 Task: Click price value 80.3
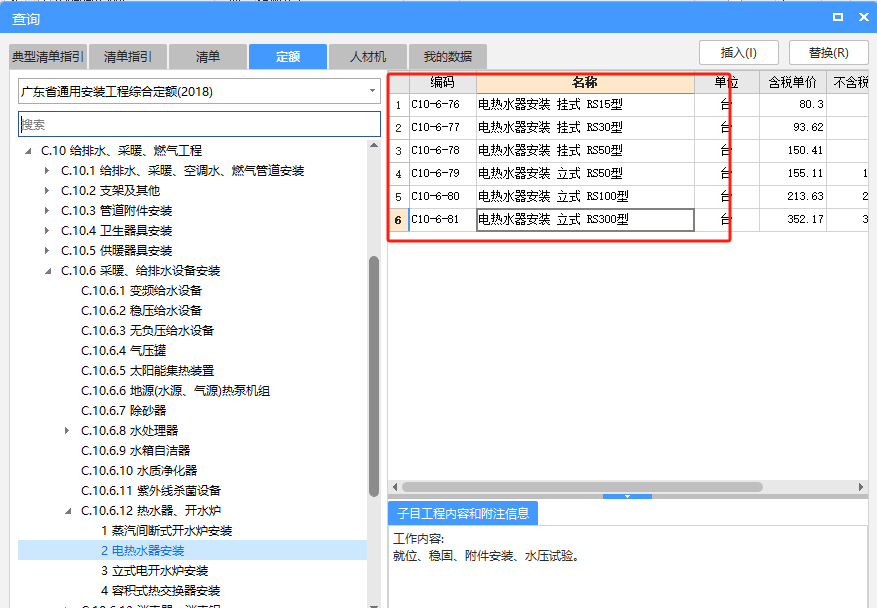tap(811, 105)
